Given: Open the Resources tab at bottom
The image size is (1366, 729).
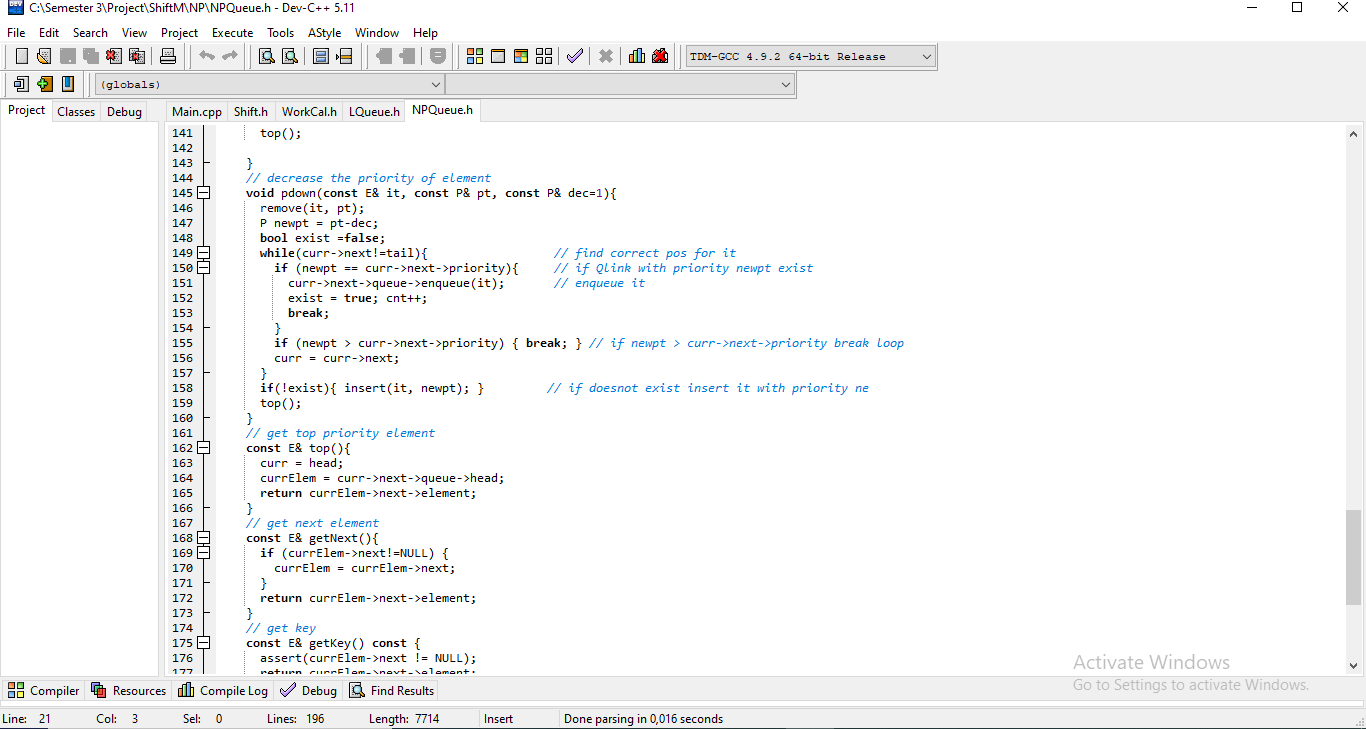Looking at the screenshot, I should coord(129,690).
